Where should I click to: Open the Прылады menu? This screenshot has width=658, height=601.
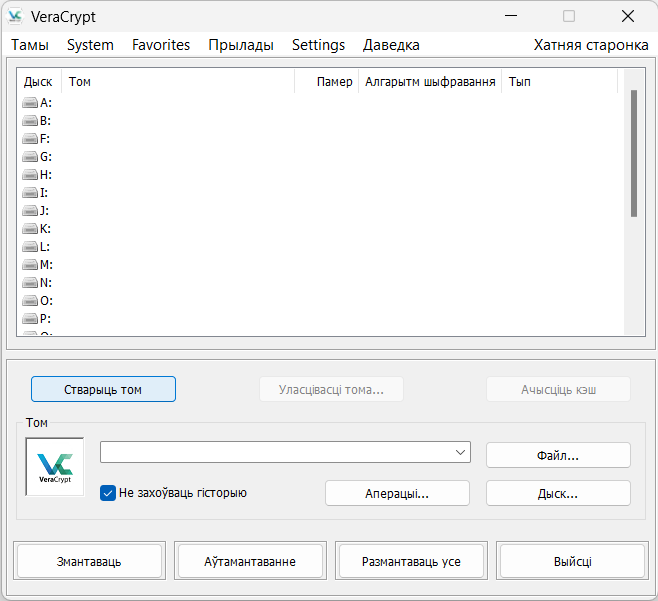241,45
